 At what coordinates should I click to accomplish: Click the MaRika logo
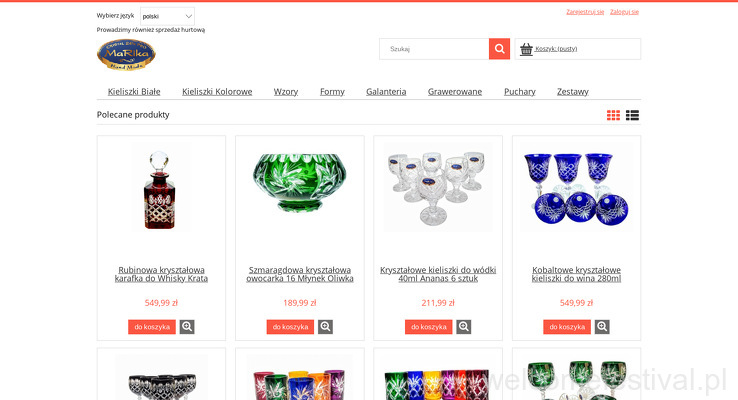pyautogui.click(x=126, y=55)
